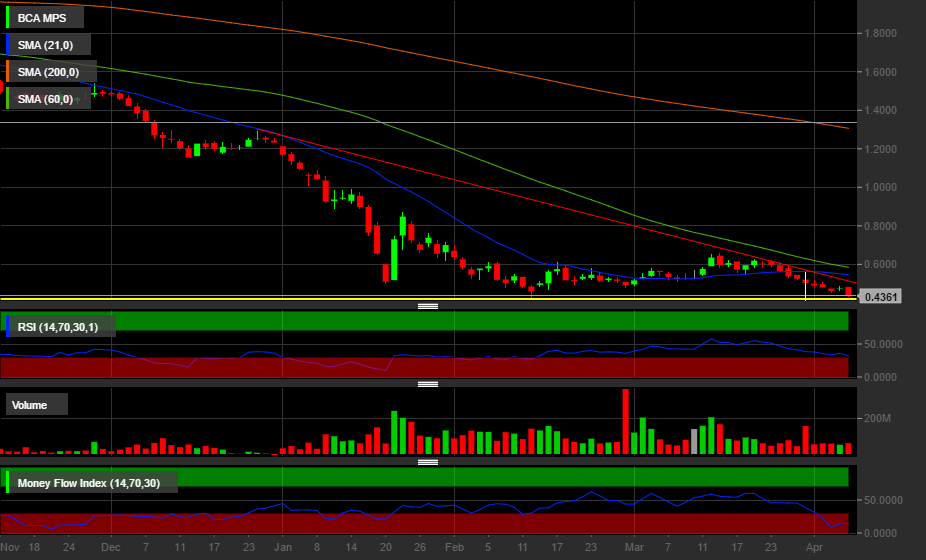926x560 pixels.
Task: Click the 1.4000 price axis value
Action: pos(881,110)
